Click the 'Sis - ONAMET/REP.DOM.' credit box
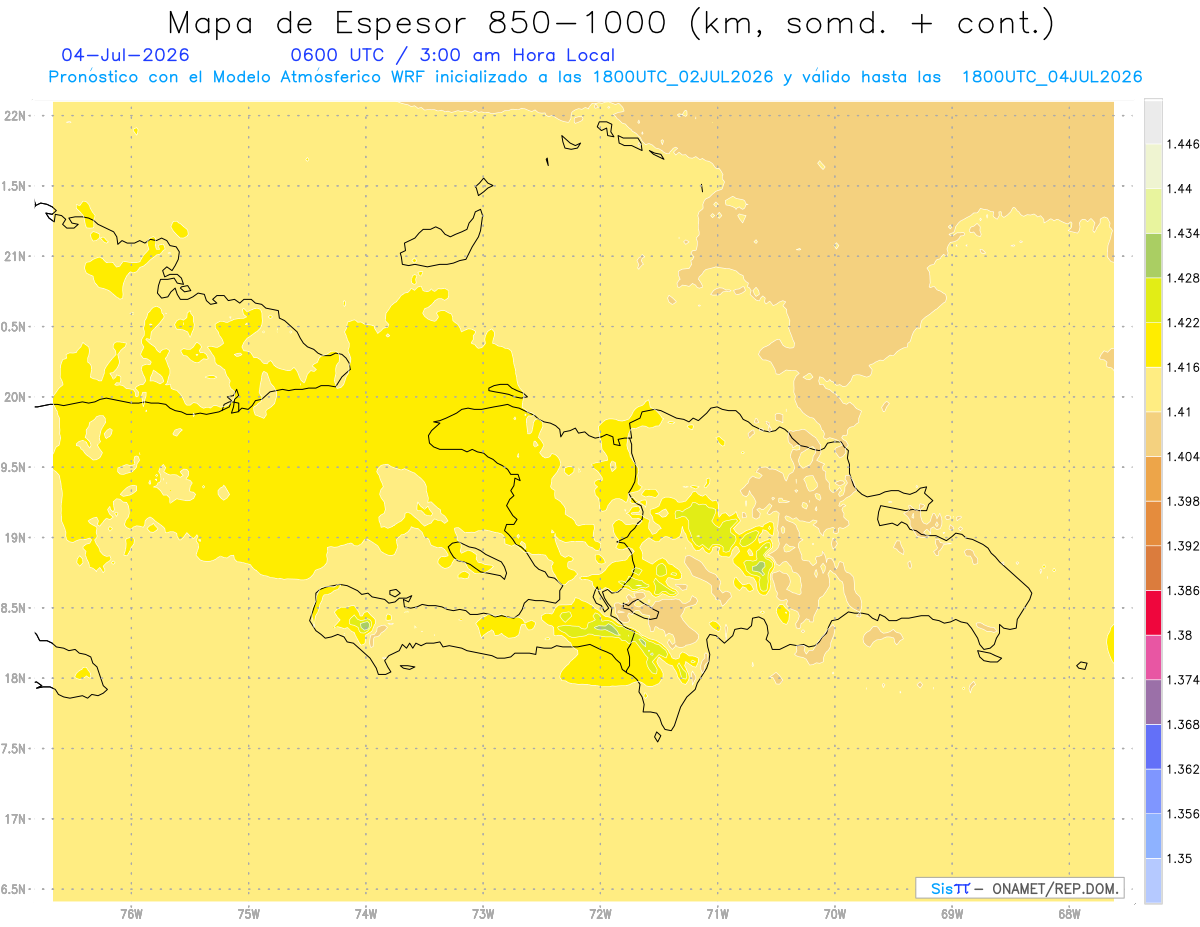The height and width of the screenshot is (927, 1200). click(1020, 888)
